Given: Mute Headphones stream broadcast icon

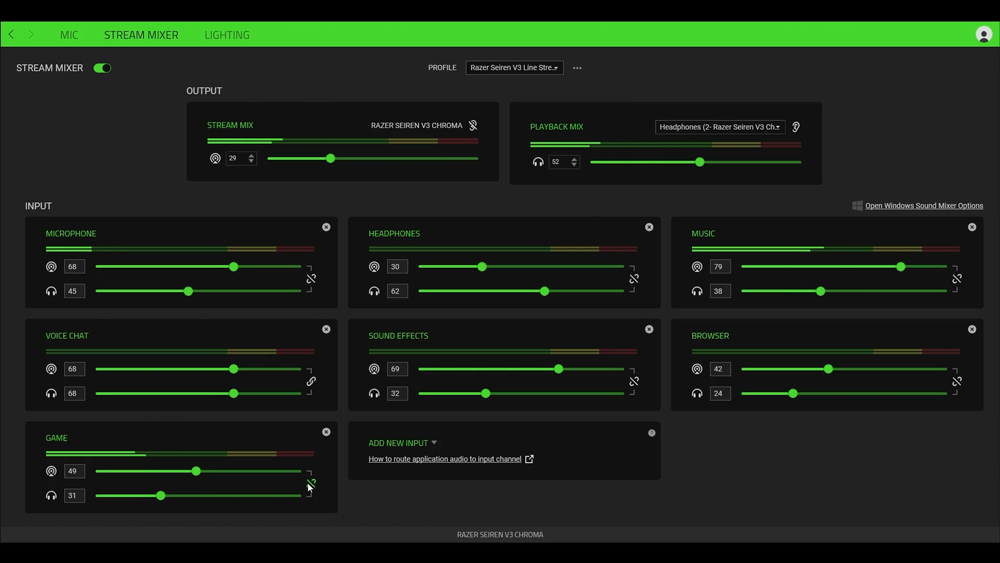Looking at the screenshot, I should click(374, 267).
